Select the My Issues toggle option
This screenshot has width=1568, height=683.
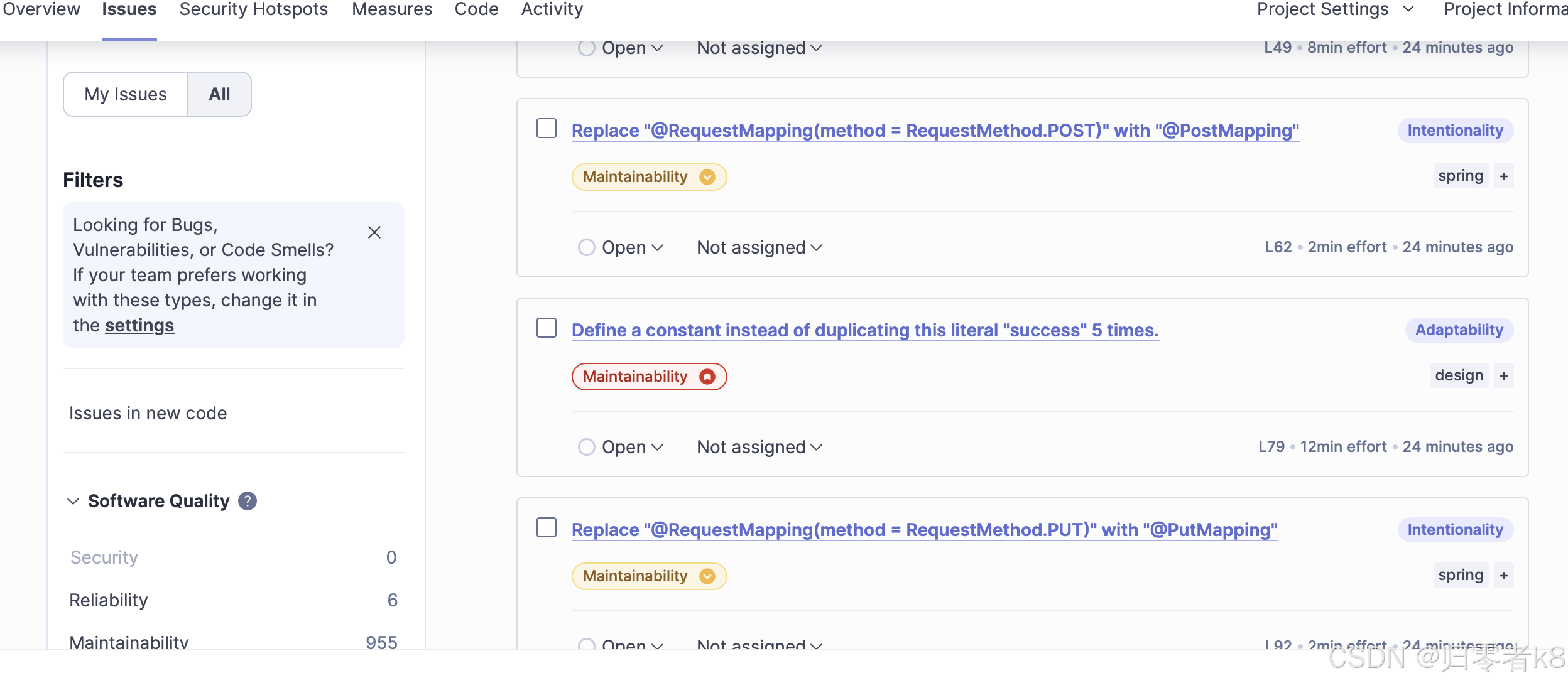click(x=125, y=94)
